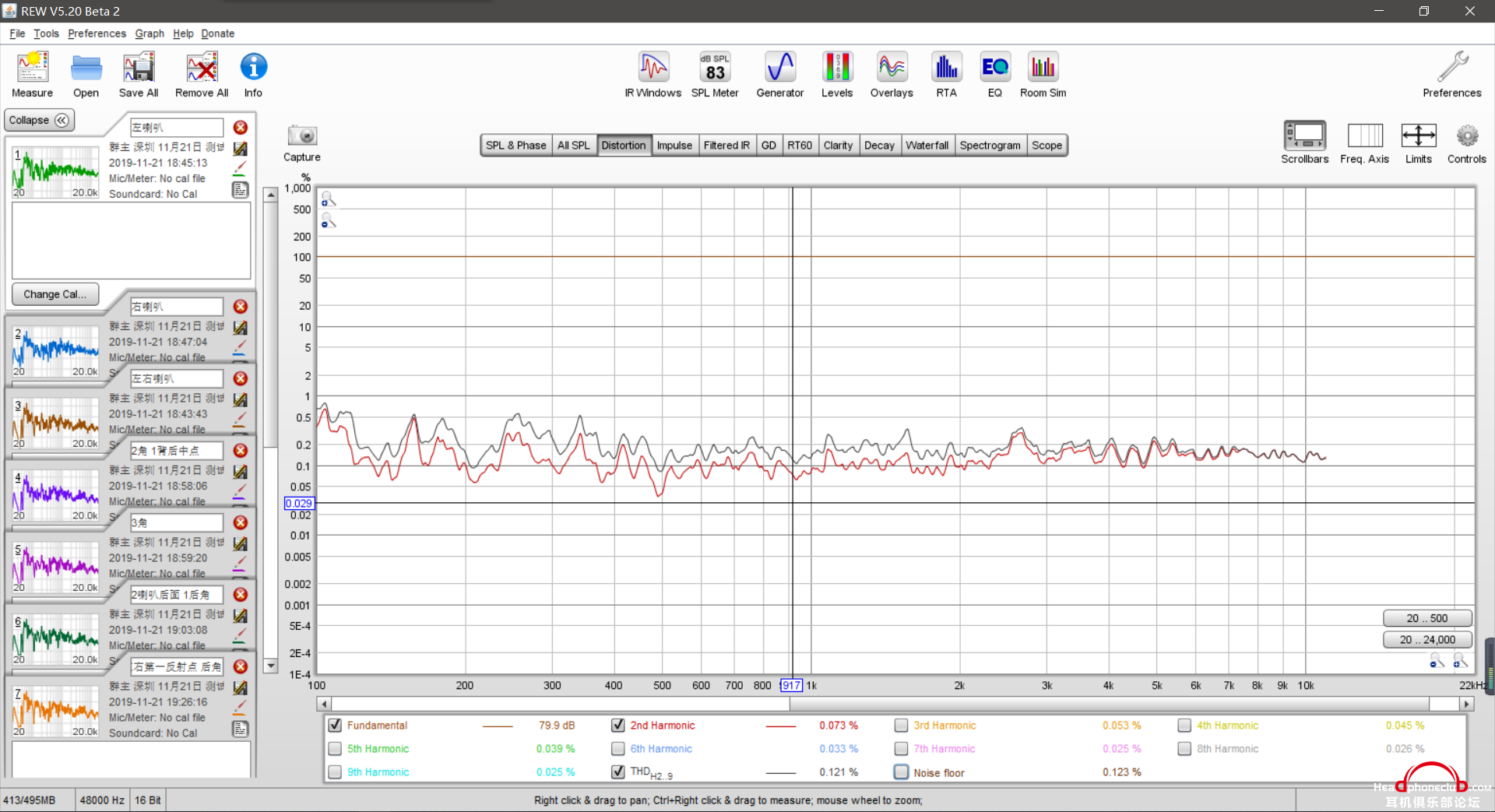This screenshot has width=1495, height=812.
Task: Remove measurement 3 with red X
Action: 241,378
